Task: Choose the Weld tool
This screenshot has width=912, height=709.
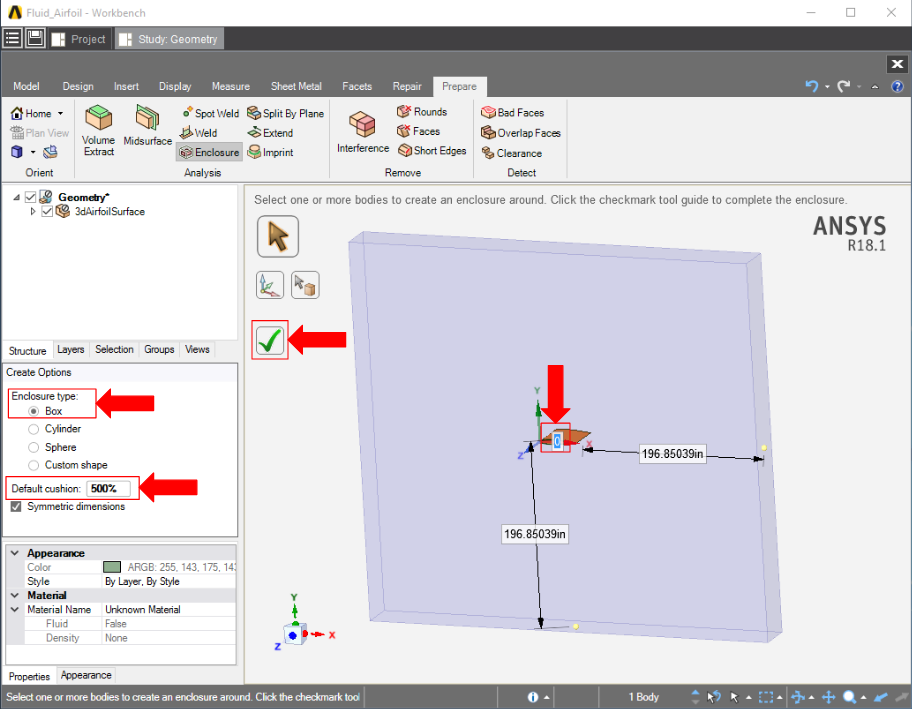Action: (198, 133)
